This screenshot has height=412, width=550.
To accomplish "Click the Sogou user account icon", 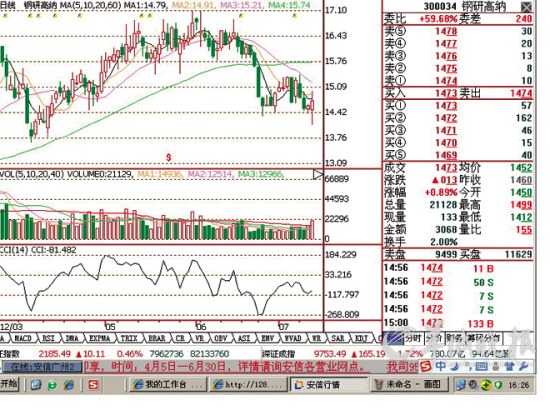I will [495, 367].
